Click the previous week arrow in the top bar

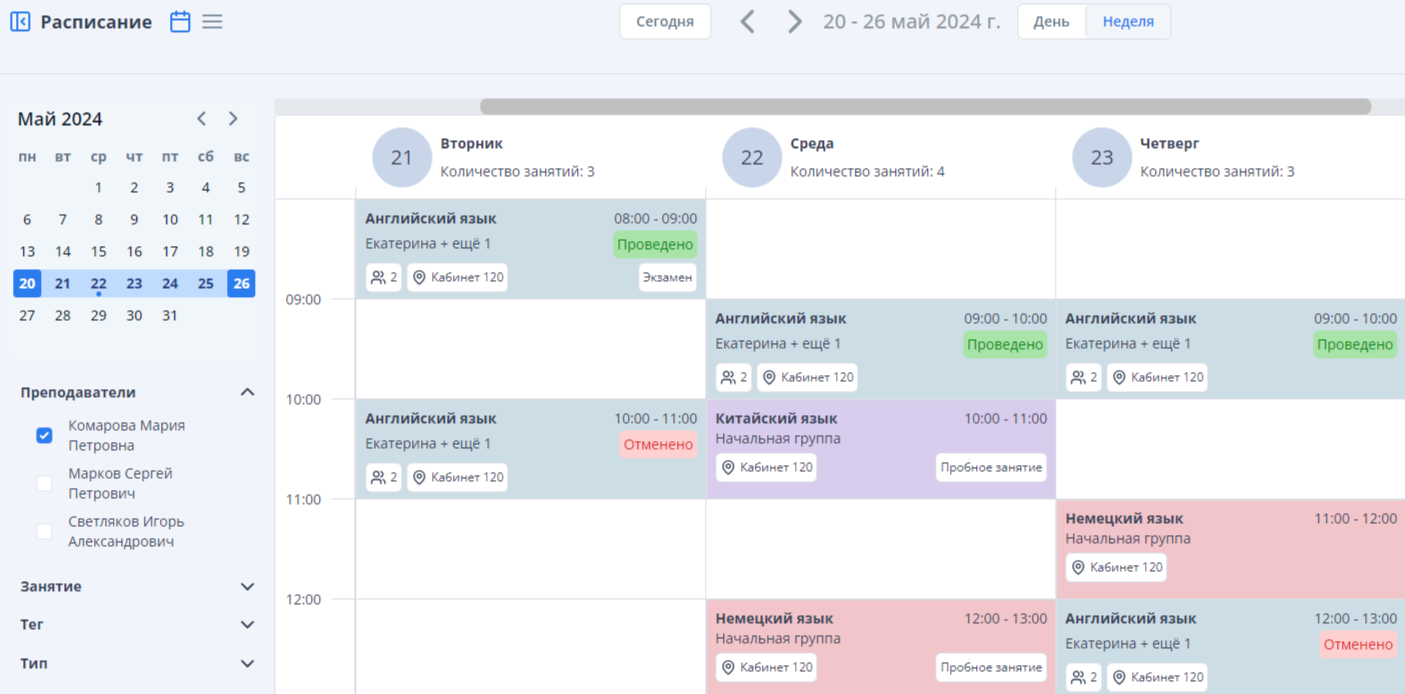point(747,21)
